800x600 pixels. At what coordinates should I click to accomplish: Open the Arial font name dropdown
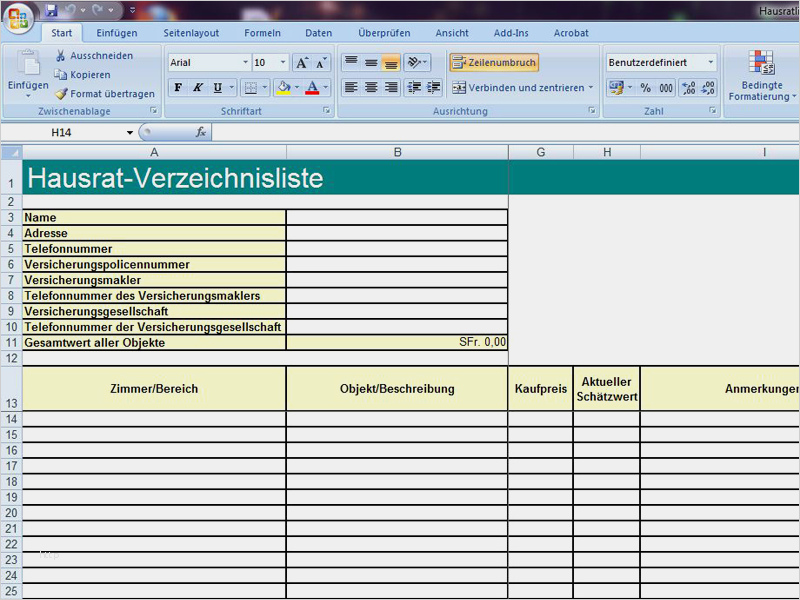coord(243,63)
